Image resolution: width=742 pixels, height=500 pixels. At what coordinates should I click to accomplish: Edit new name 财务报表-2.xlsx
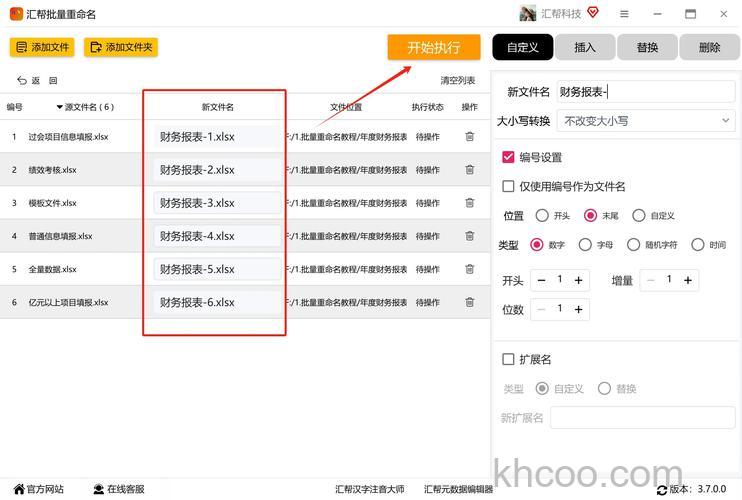click(x=218, y=170)
